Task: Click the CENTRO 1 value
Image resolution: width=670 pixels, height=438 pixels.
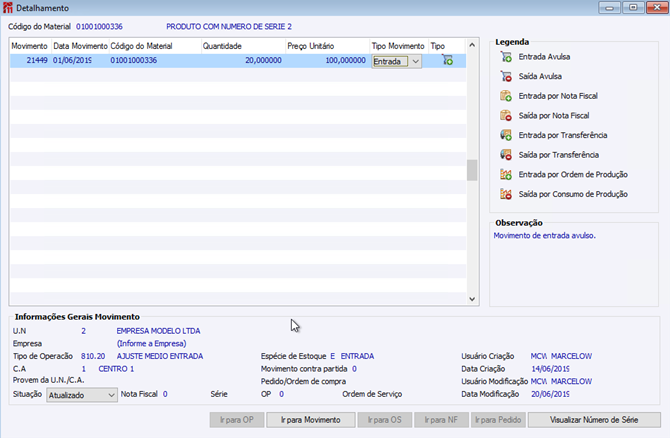Action: [x=116, y=369]
